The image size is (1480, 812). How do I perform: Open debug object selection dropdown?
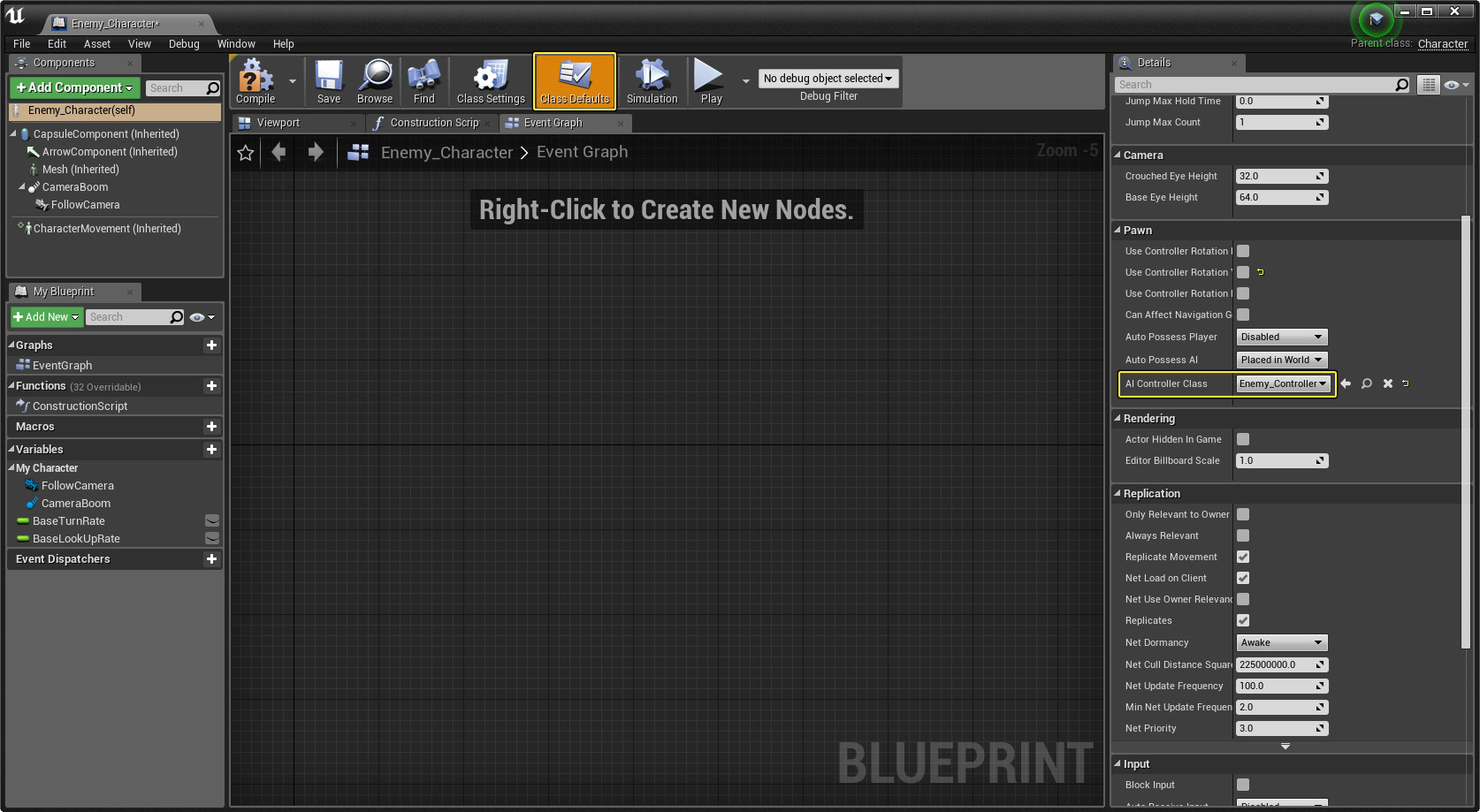tap(828, 79)
